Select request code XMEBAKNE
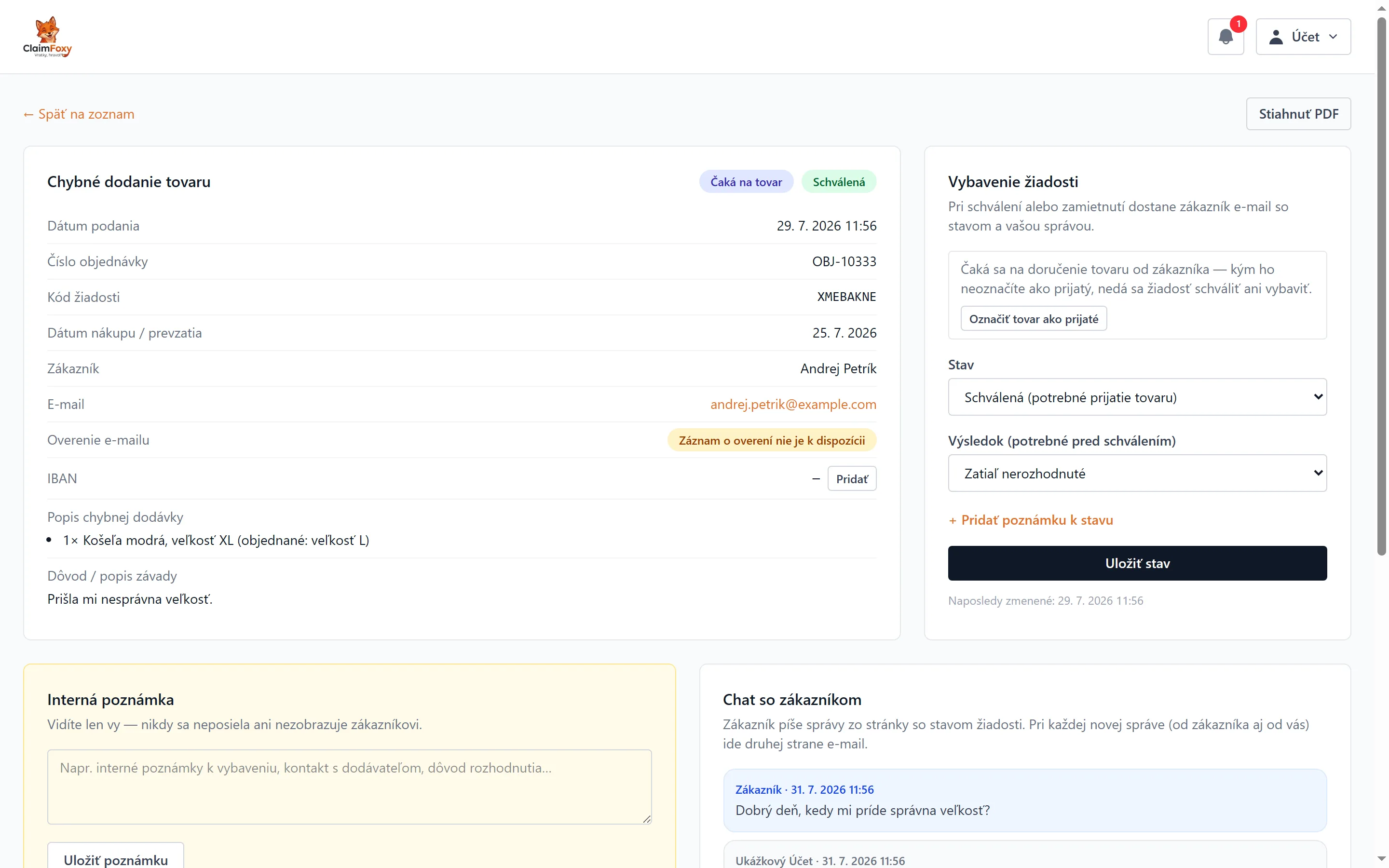Screen dimensions: 1389x868 846,297
